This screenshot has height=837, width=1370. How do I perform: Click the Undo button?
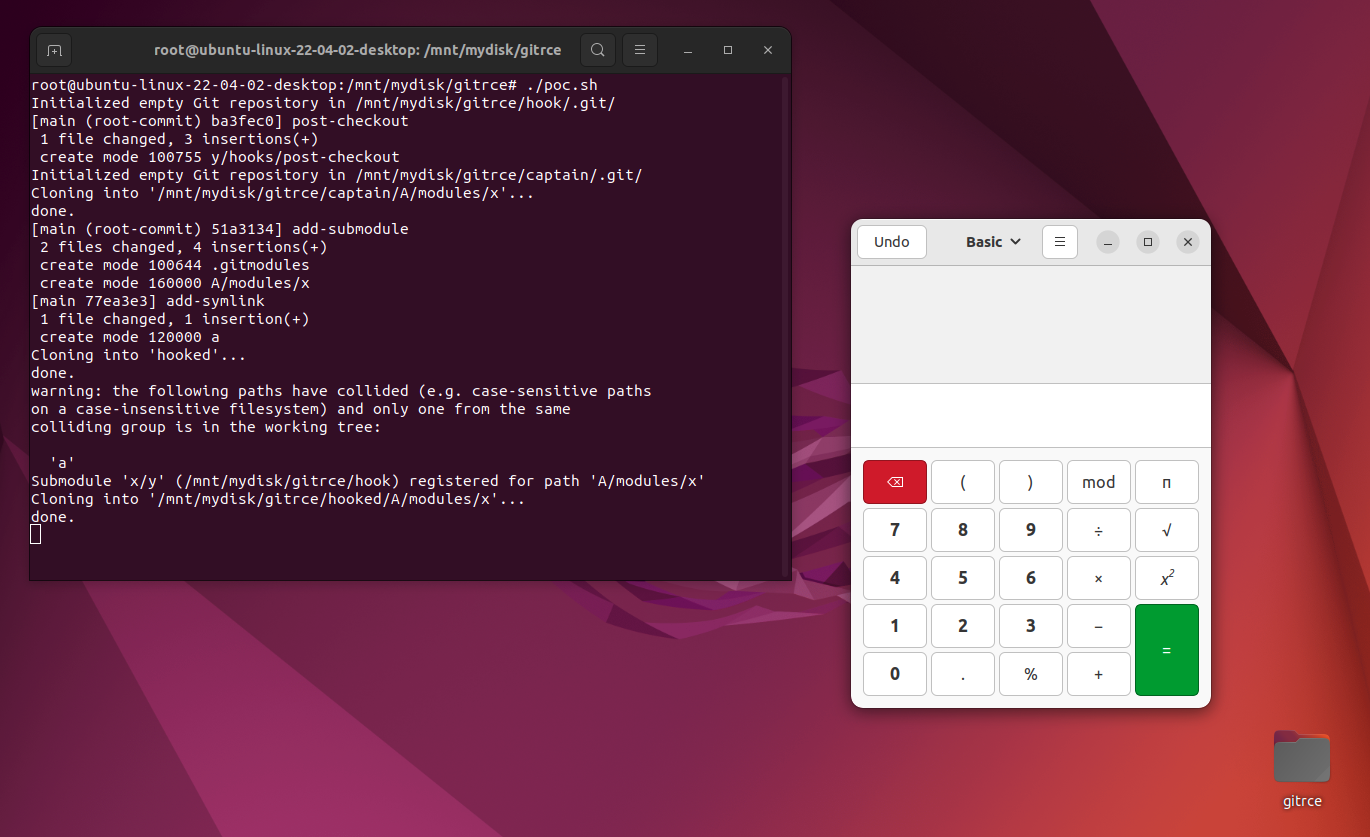coord(891,241)
